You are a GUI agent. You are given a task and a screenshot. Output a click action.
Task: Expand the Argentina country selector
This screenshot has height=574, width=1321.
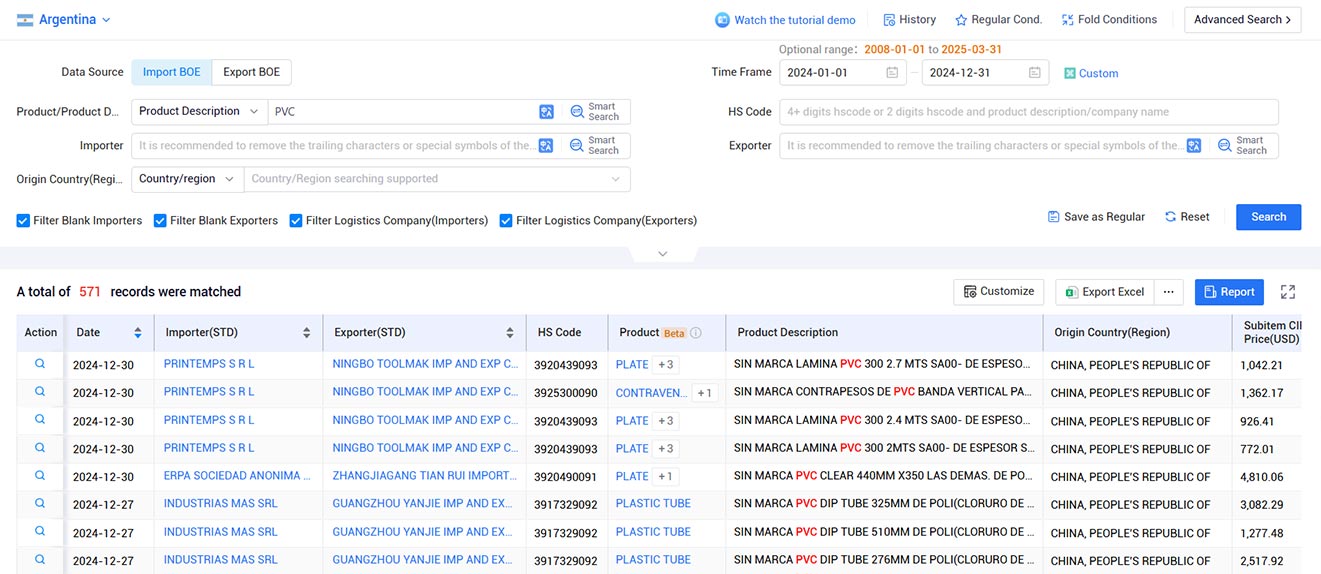point(106,20)
